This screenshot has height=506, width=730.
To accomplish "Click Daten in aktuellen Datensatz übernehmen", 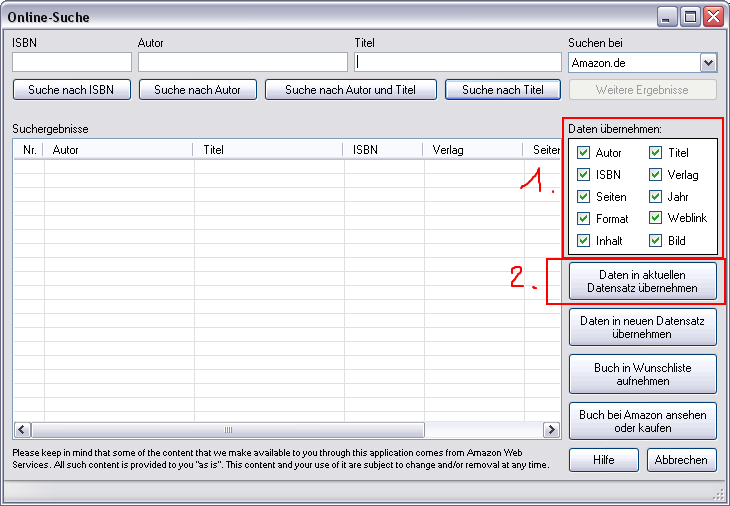I will [642, 281].
